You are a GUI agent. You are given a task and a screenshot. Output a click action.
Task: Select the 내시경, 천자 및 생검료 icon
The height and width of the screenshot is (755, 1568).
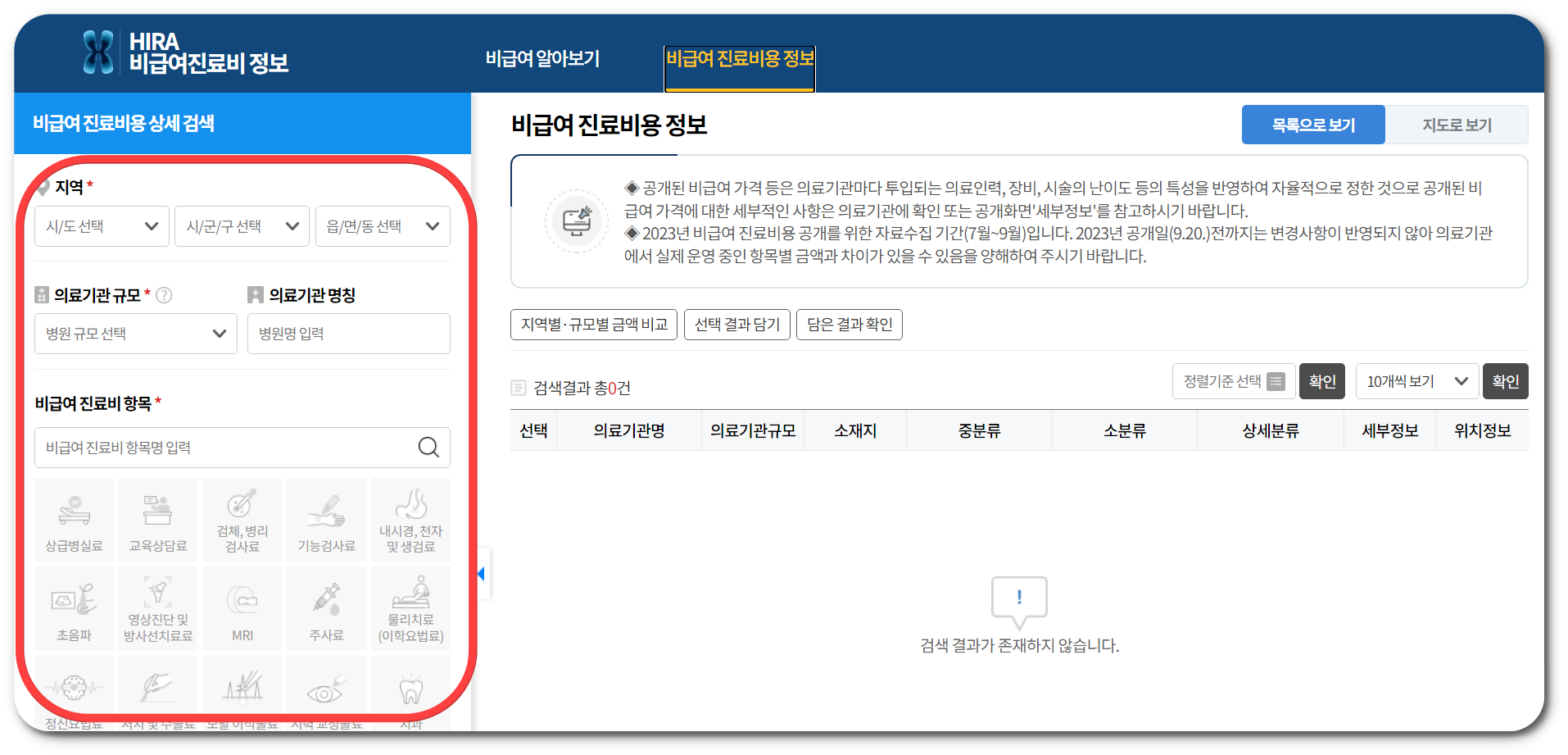[x=410, y=519]
